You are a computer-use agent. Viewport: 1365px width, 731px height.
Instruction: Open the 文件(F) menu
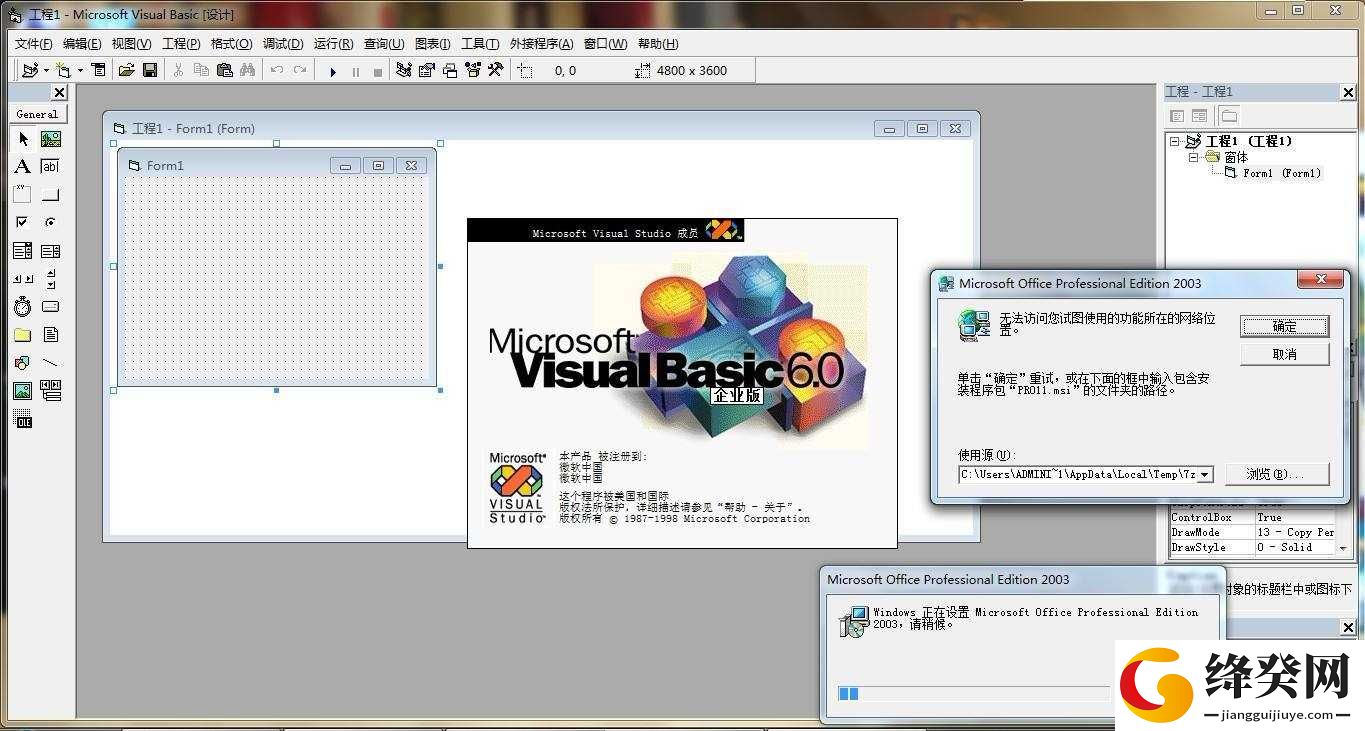click(x=34, y=44)
